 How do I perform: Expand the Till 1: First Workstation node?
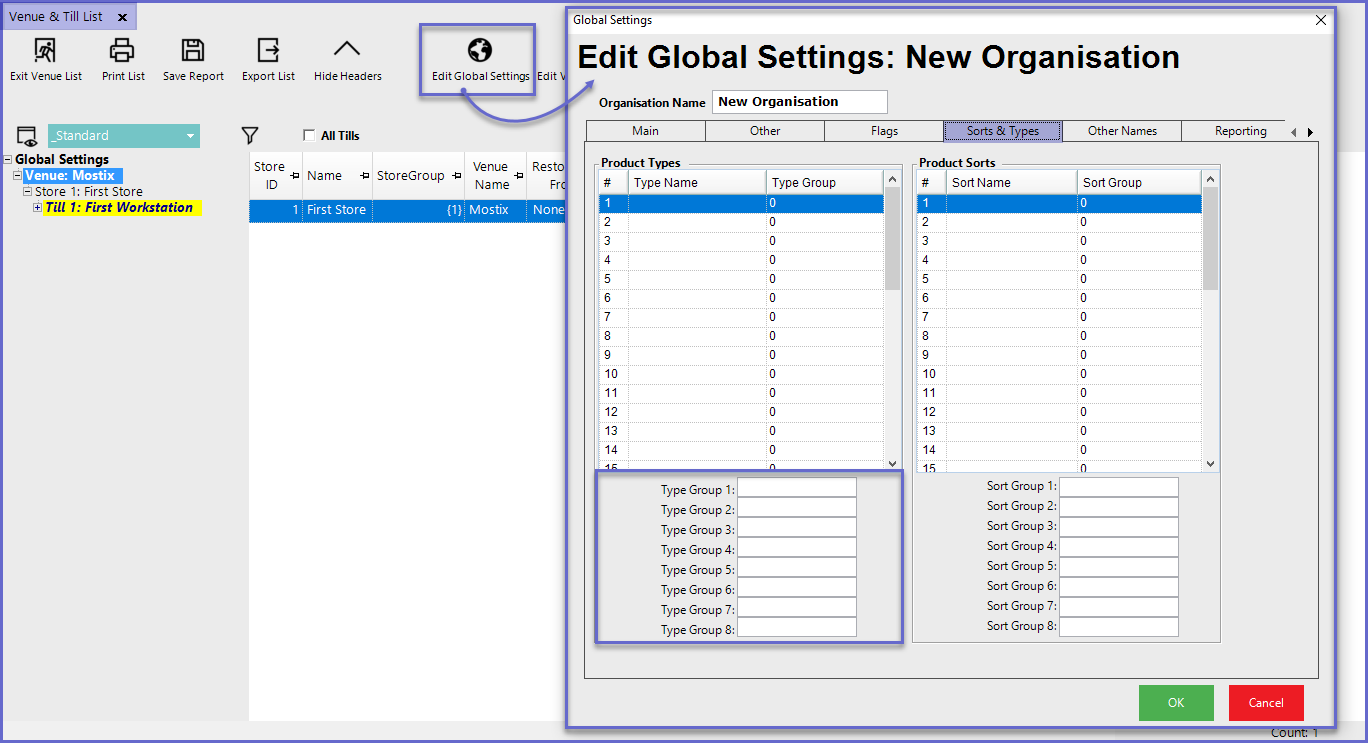point(38,208)
